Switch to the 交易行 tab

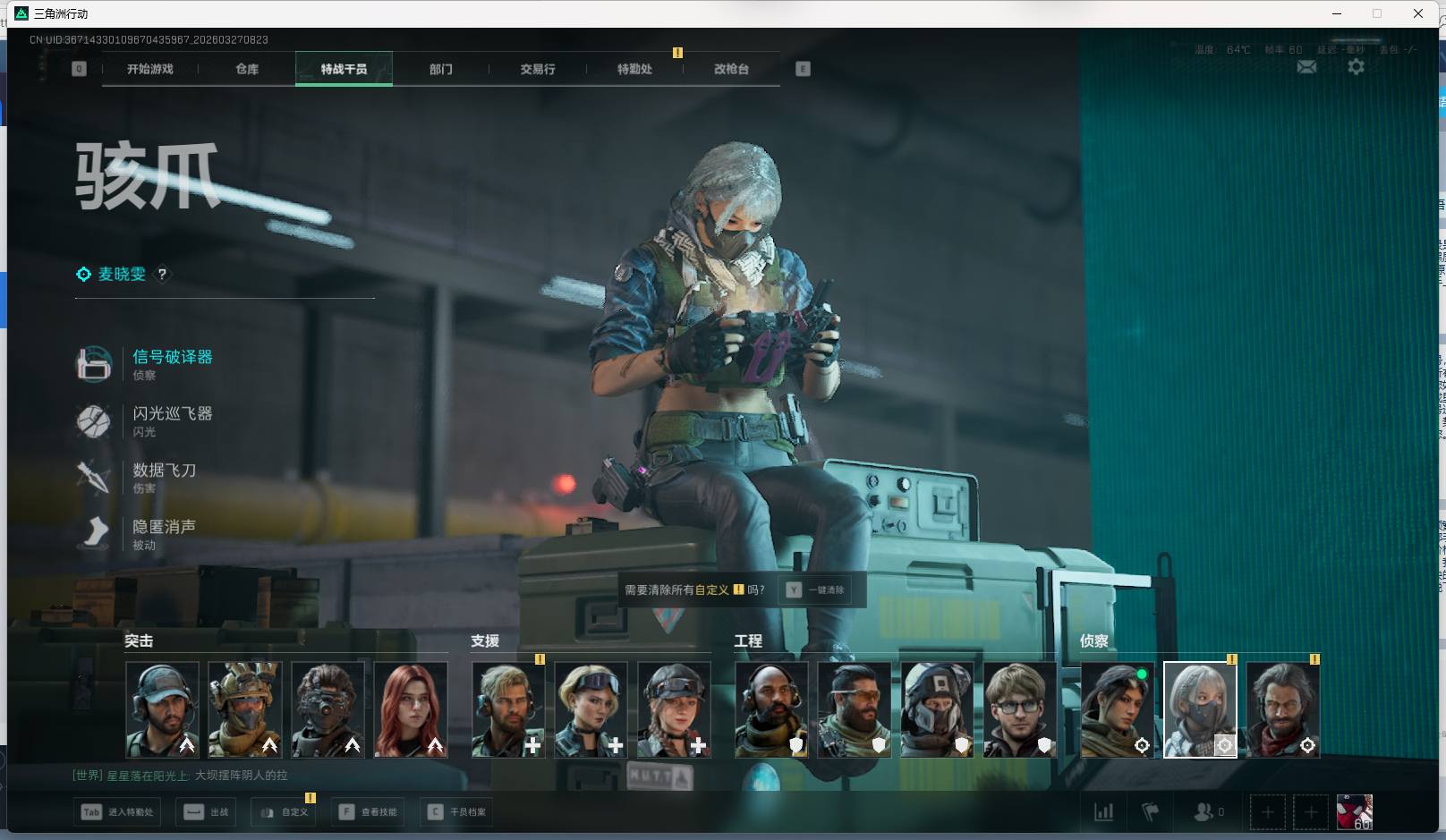point(538,69)
